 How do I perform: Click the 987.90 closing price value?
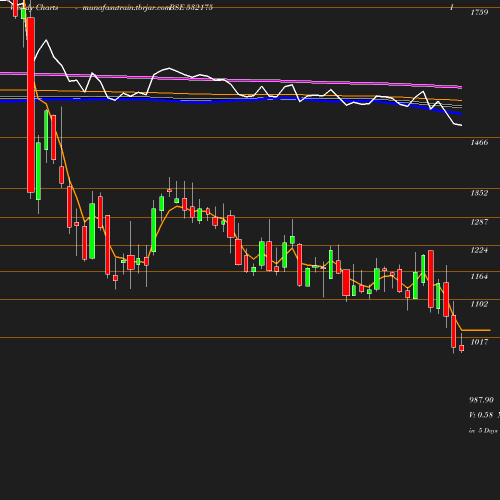pos(481,400)
